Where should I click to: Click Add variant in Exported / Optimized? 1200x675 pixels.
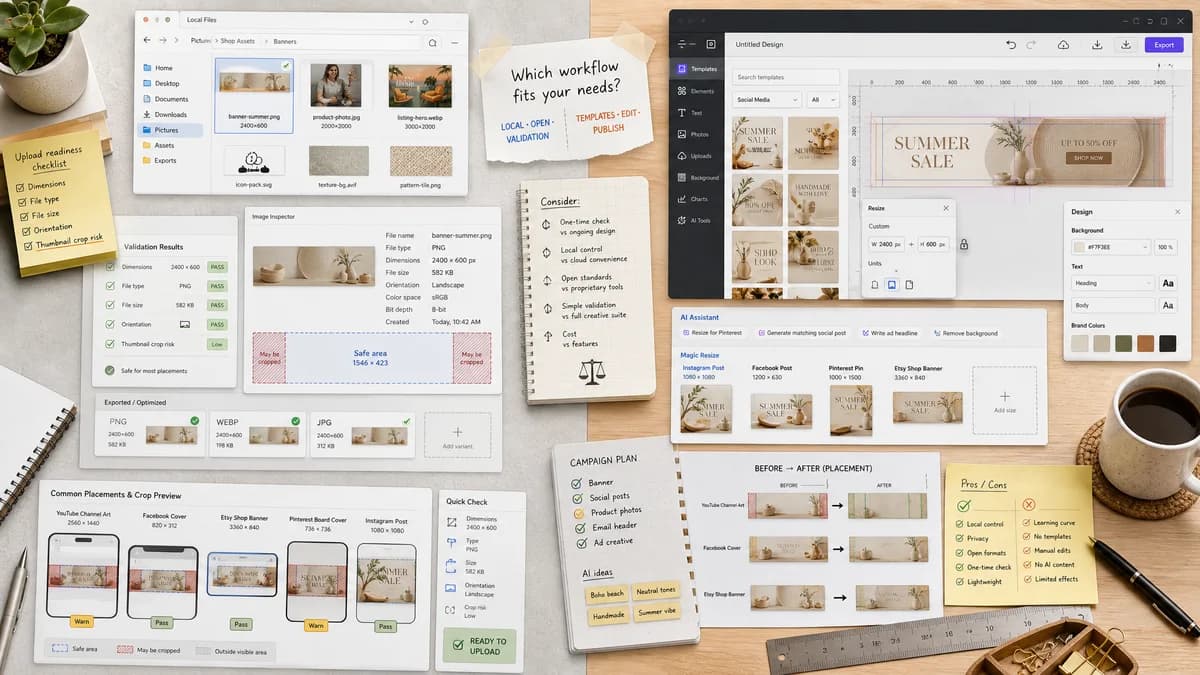[457, 435]
